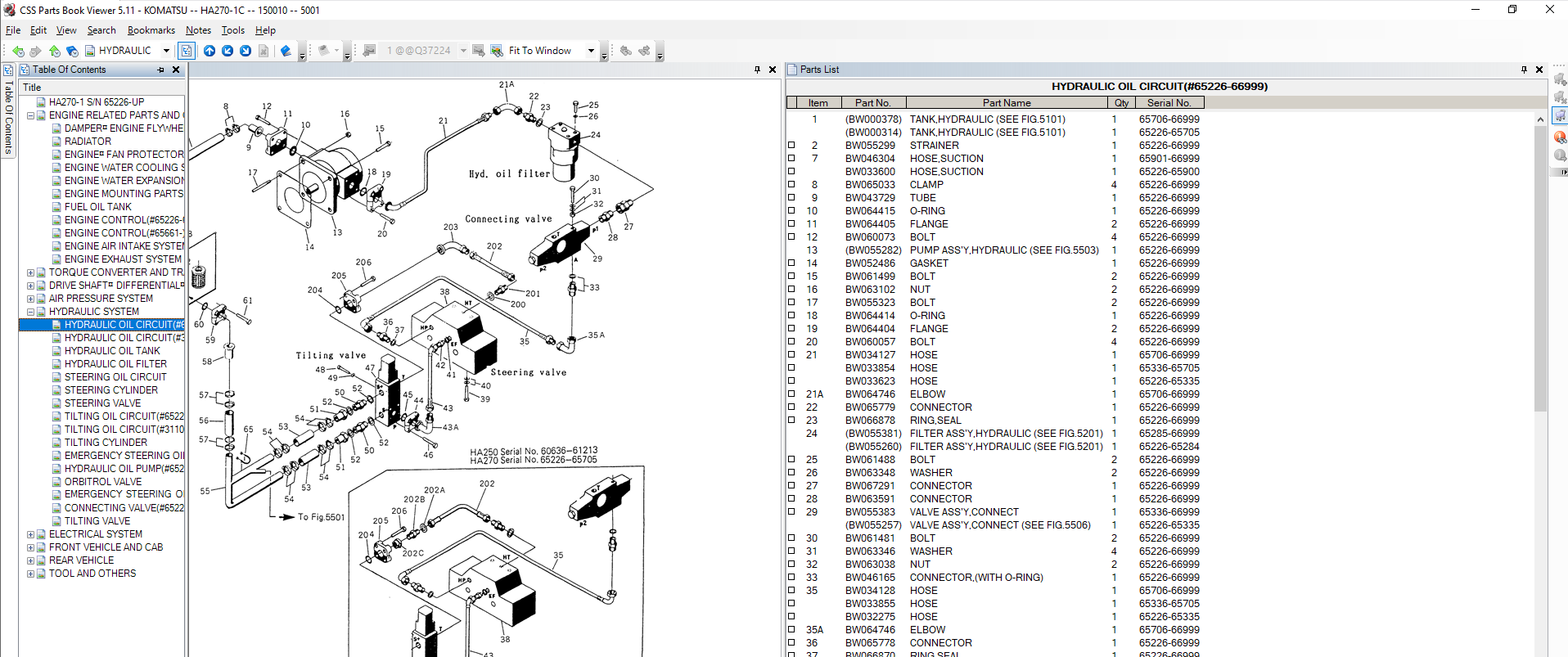This screenshot has height=657, width=1568.
Task: Check the box for STRAINER BW055299
Action: coord(791,146)
